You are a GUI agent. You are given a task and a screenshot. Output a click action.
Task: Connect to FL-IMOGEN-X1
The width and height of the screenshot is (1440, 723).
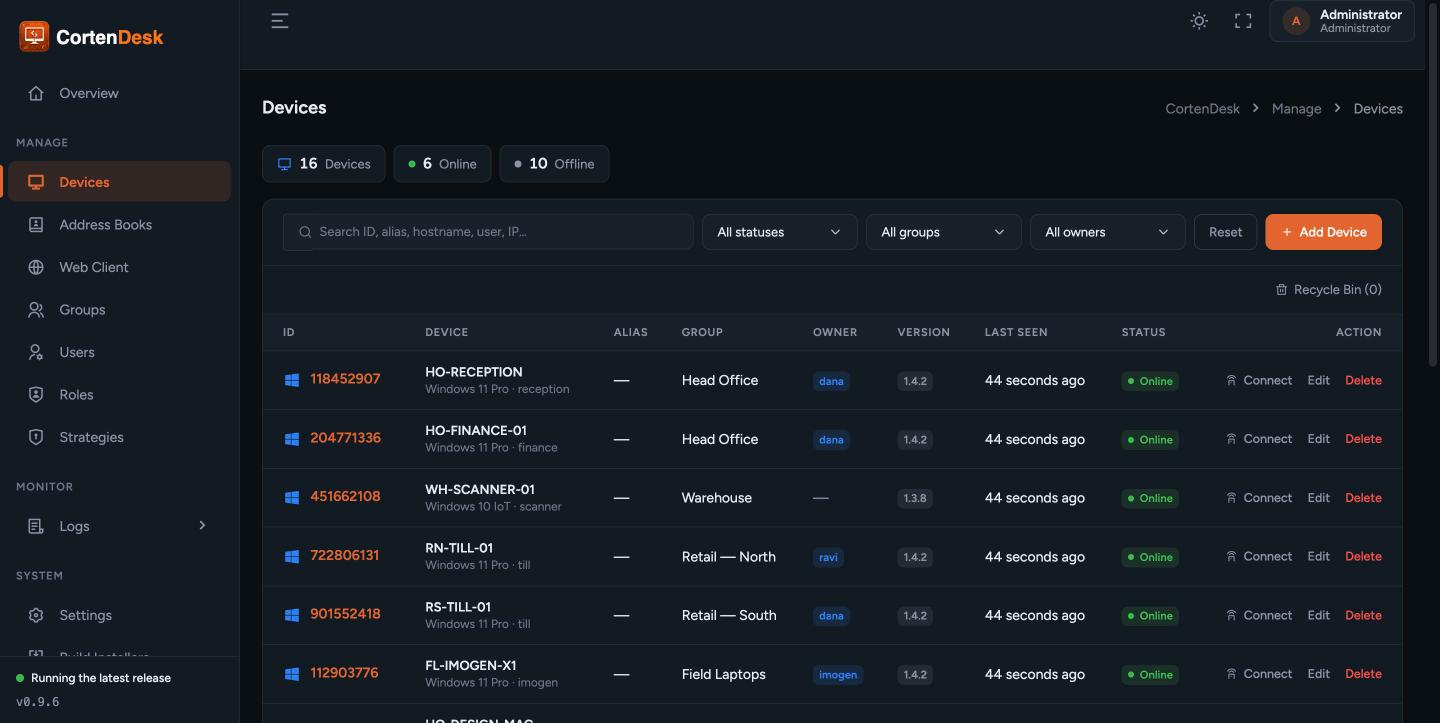pyautogui.click(x=1259, y=674)
